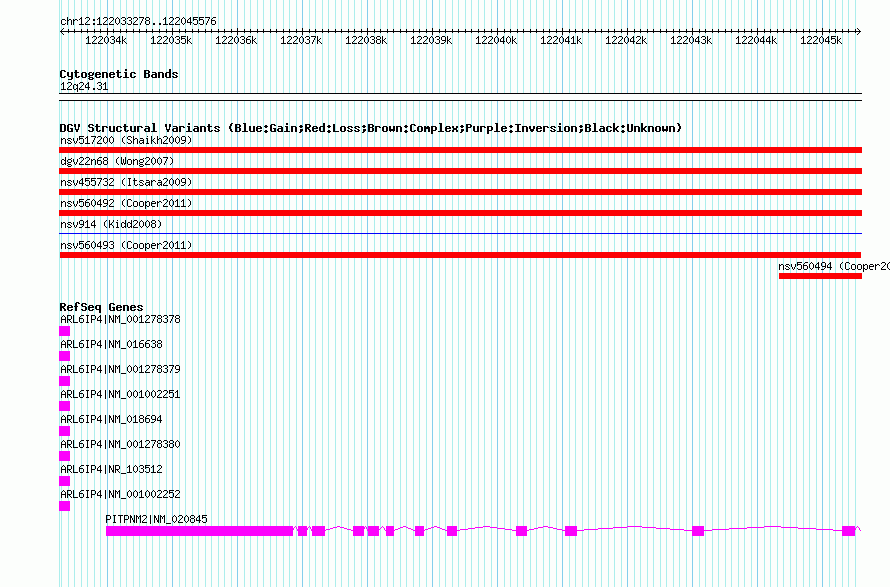Viewport: 890px width, 587px height.
Task: Select the large first PITPNM2 exon block
Action: point(199,531)
